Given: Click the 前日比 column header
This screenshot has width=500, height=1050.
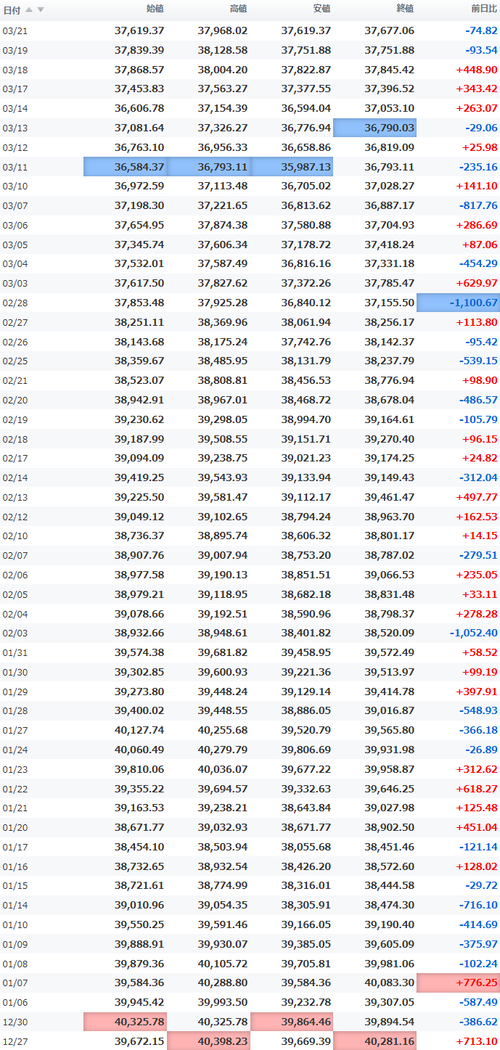Looking at the screenshot, I should point(484,9).
